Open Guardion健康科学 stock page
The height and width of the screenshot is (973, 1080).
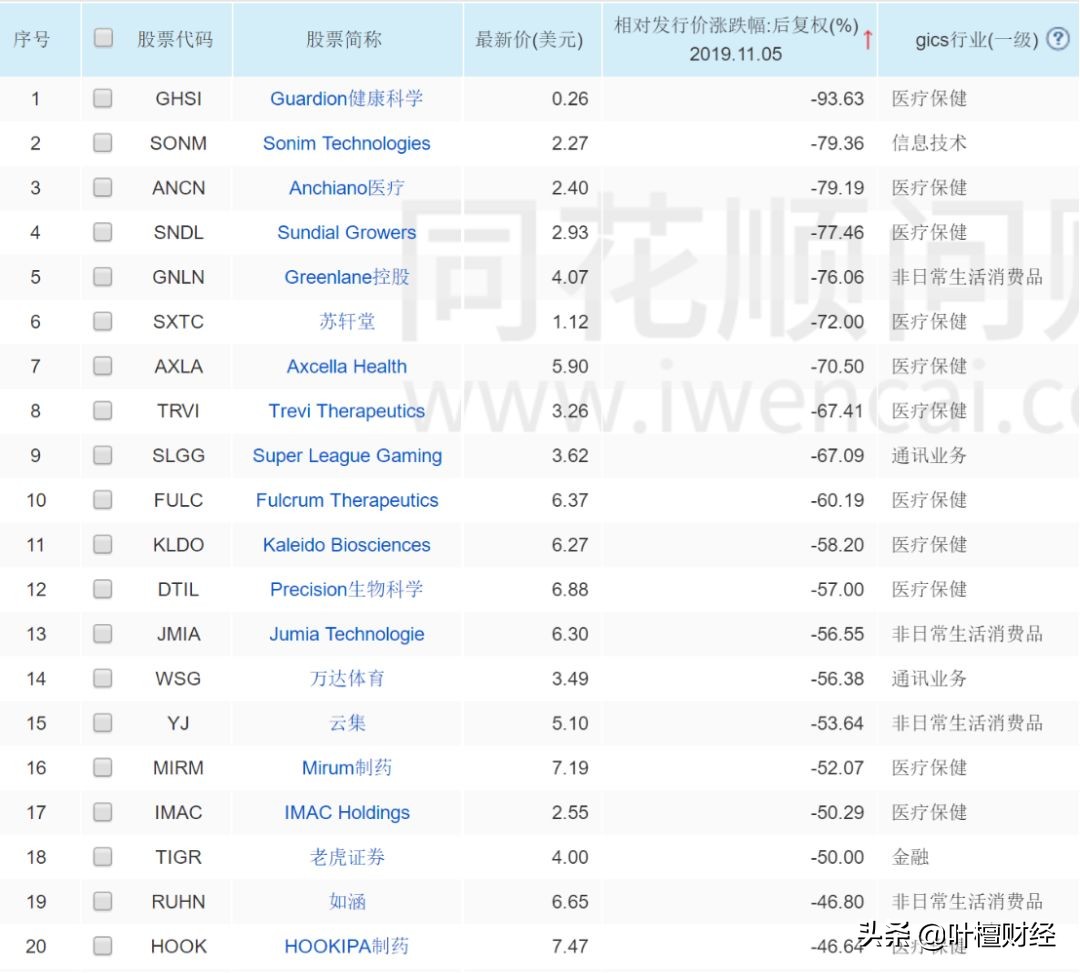pyautogui.click(x=346, y=98)
